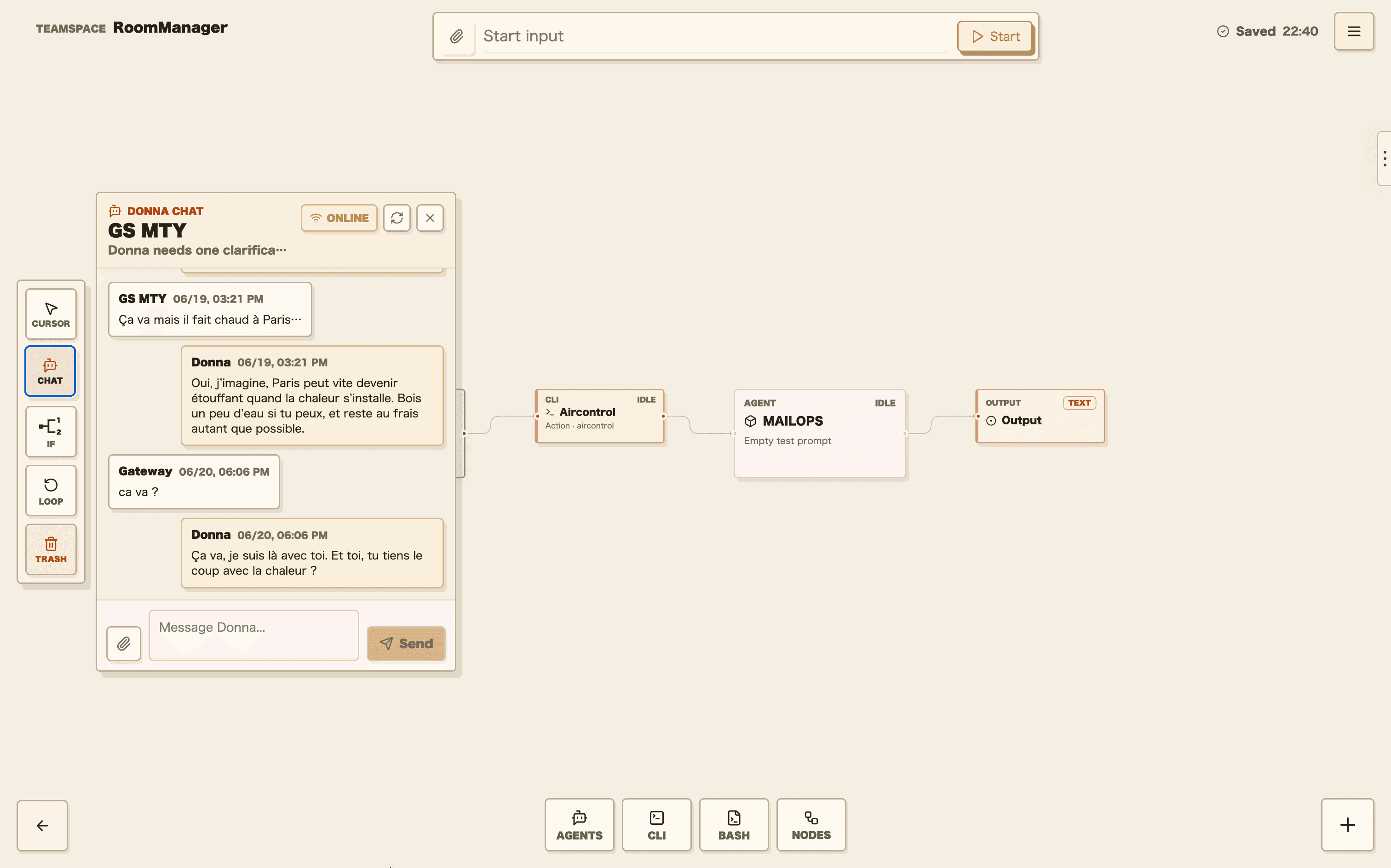Select the Loop tool
Viewport: 1391px width, 868px height.
[51, 491]
